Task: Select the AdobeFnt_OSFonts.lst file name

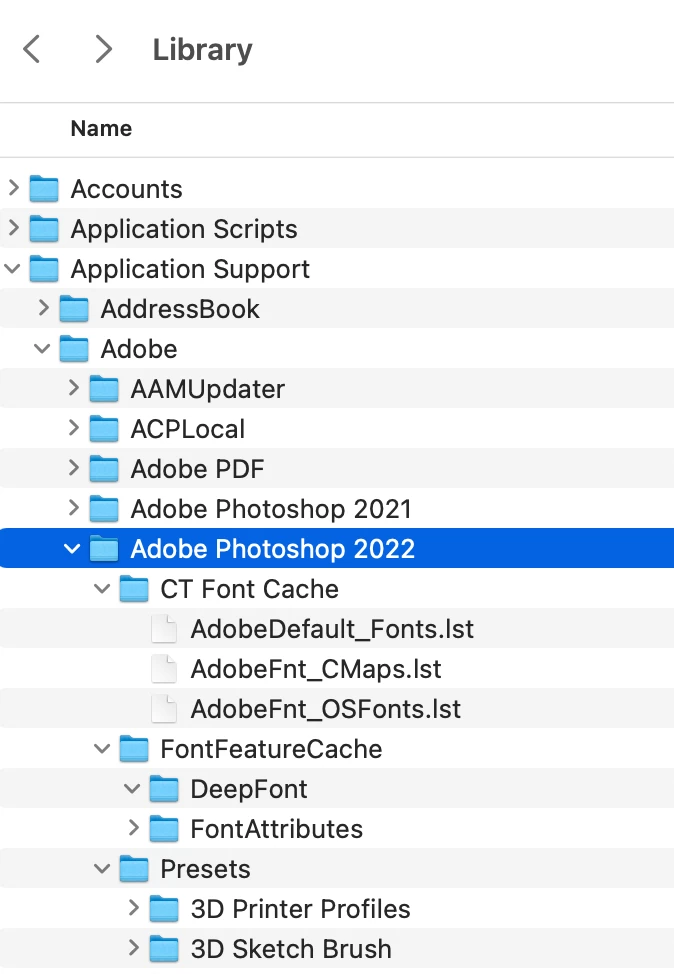Action: [x=326, y=709]
